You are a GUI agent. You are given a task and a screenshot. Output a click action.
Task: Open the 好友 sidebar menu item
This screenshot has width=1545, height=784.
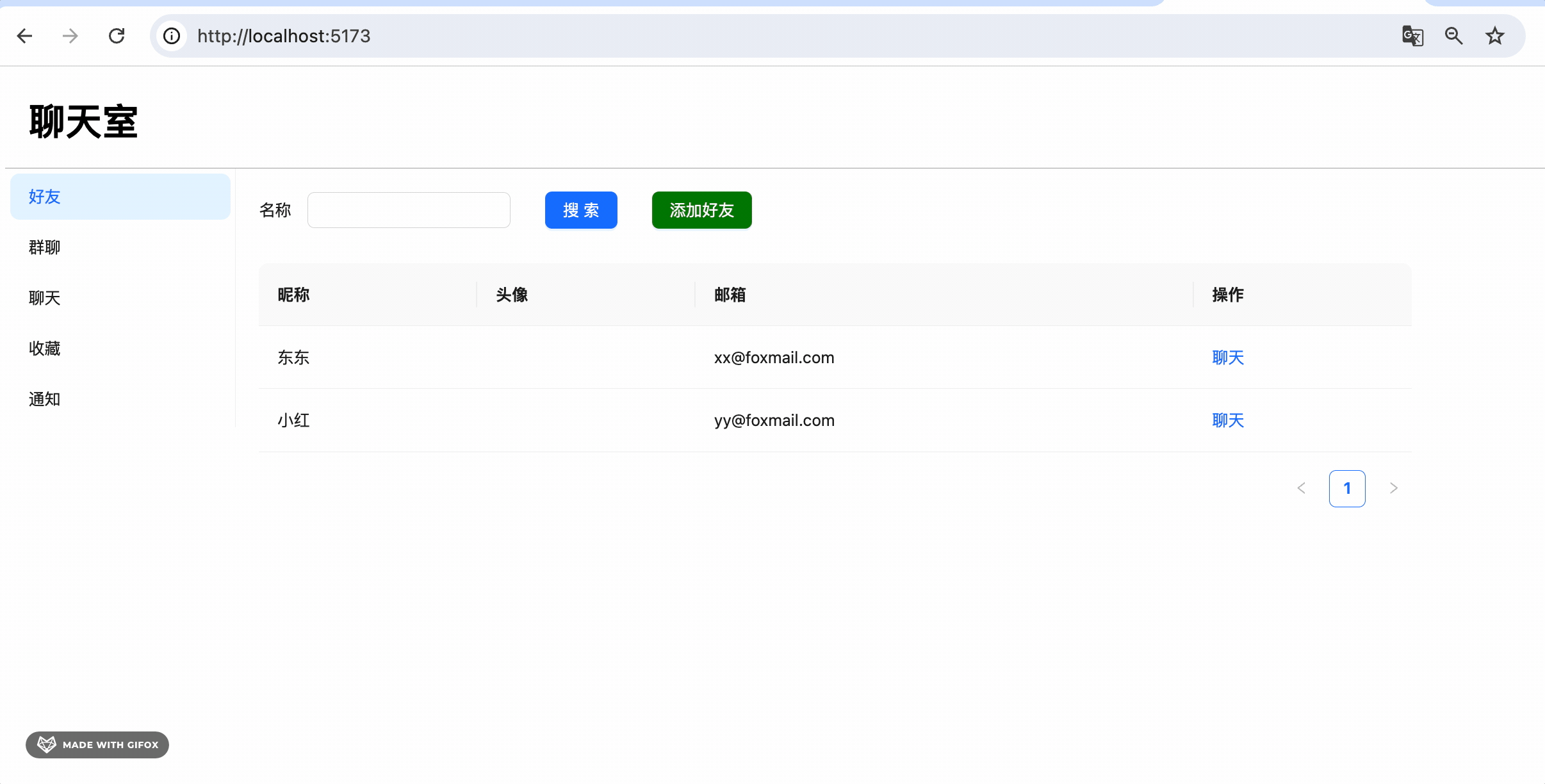coord(120,197)
